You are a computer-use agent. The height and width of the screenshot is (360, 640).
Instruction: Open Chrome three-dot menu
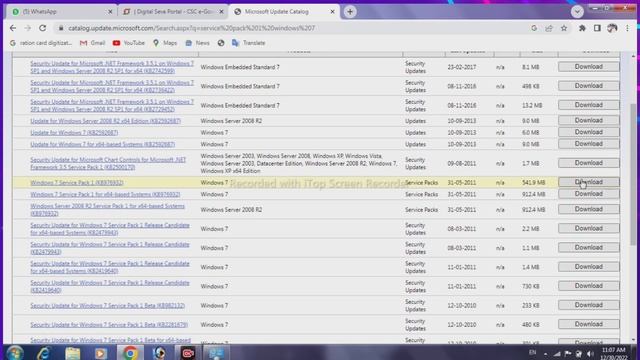click(627, 28)
